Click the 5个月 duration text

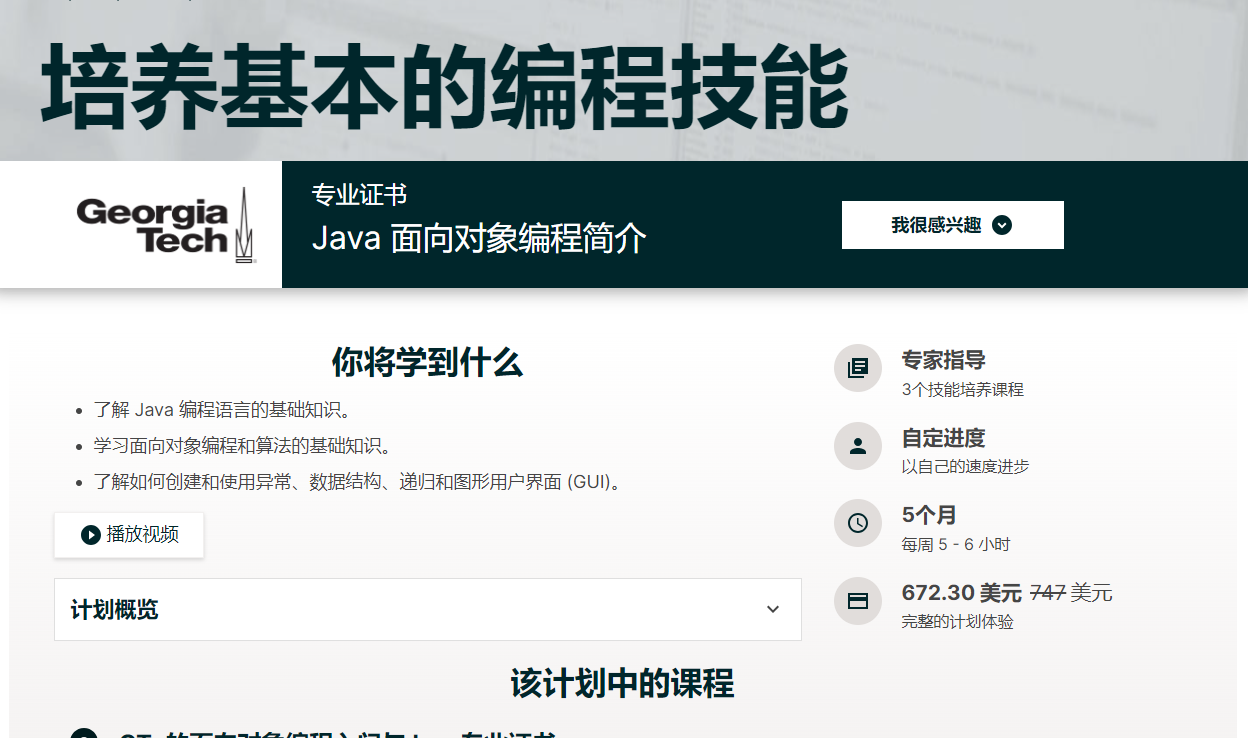(x=929, y=515)
